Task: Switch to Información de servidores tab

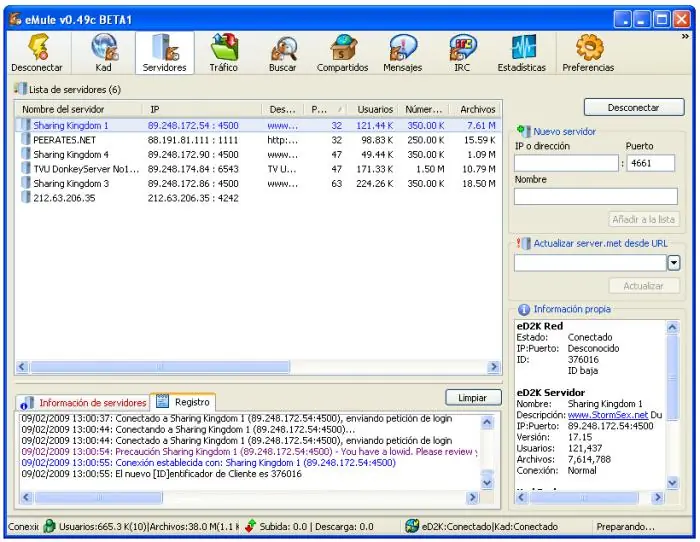Action: click(x=83, y=403)
